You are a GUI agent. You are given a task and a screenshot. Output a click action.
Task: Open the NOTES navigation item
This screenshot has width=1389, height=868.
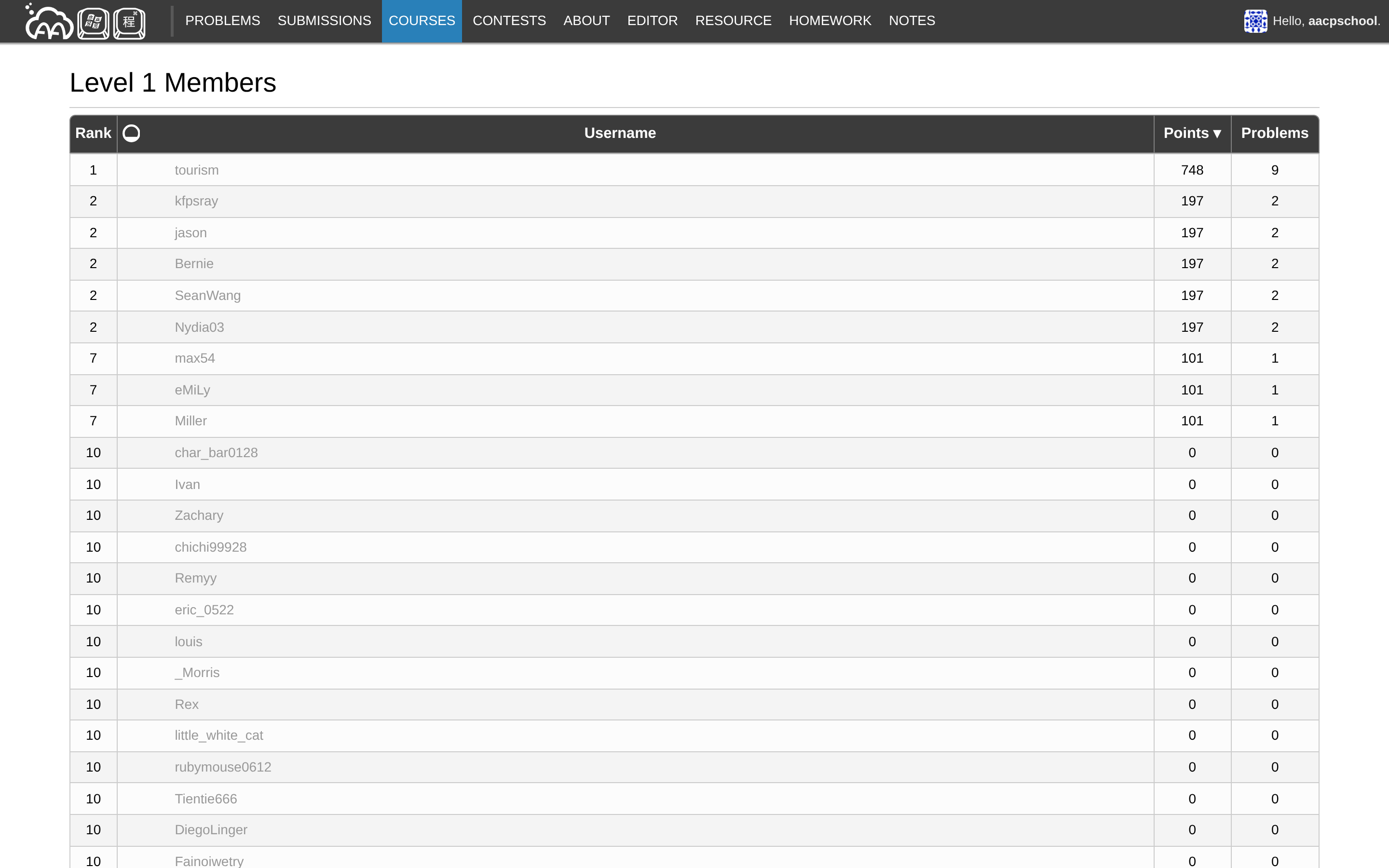click(912, 21)
